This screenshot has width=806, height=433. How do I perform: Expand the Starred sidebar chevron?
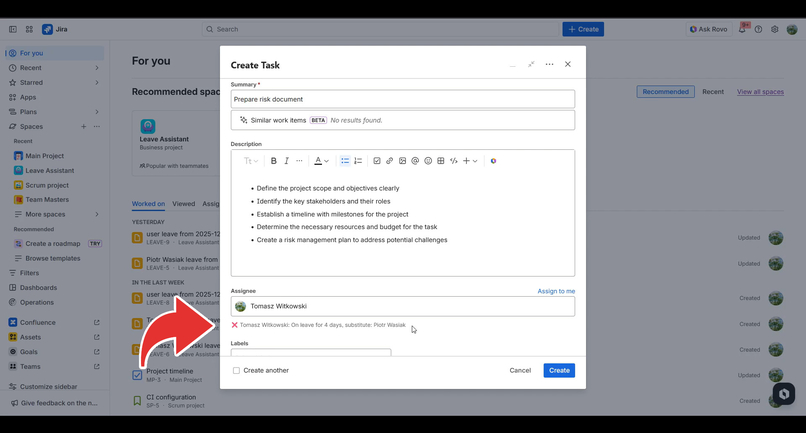click(x=97, y=82)
